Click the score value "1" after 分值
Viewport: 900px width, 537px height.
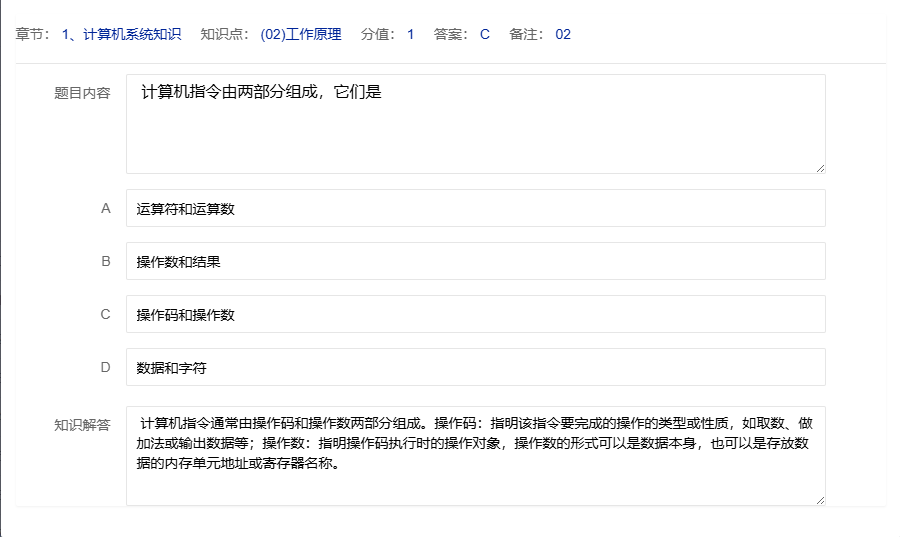click(x=410, y=34)
